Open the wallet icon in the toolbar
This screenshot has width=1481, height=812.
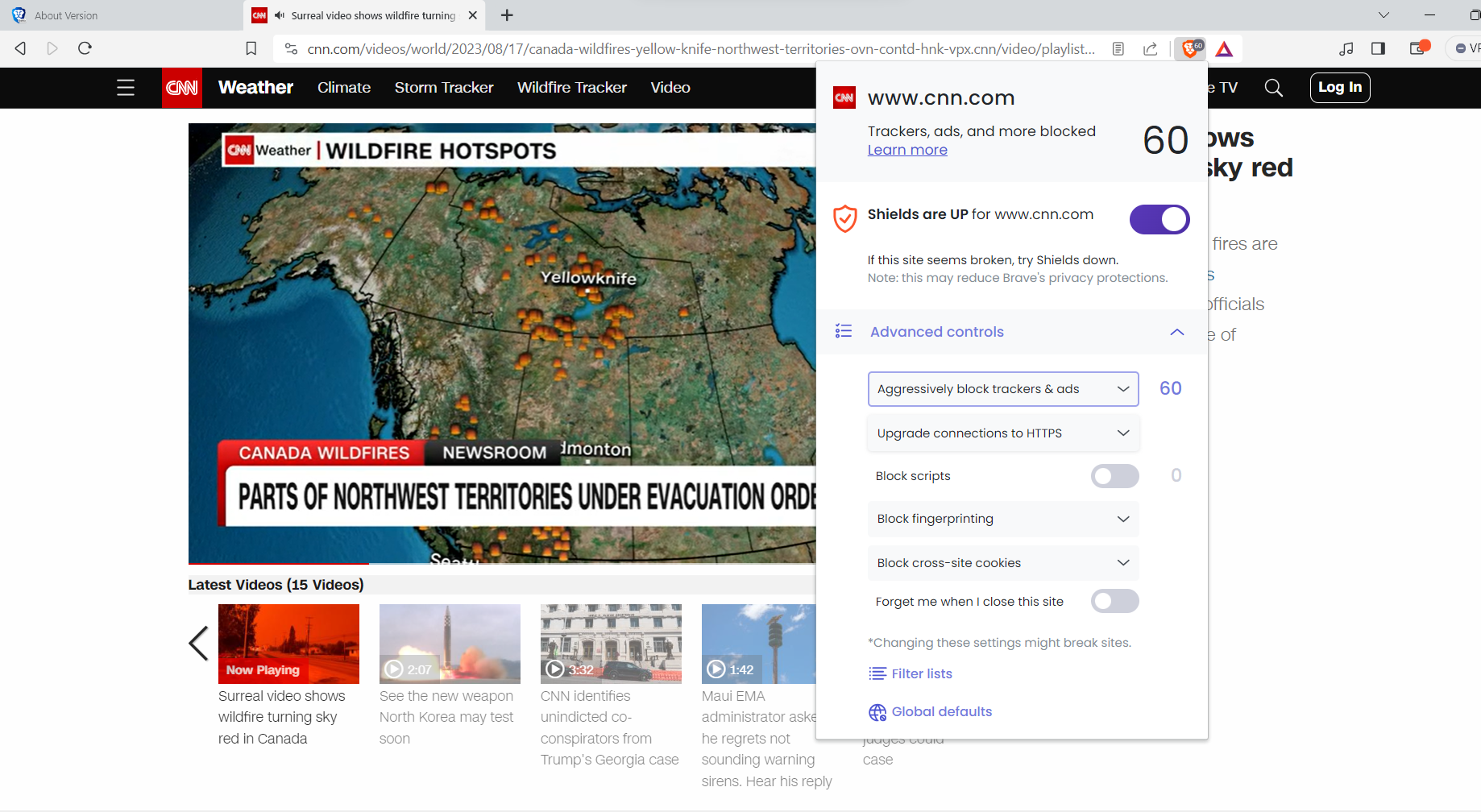click(1418, 48)
